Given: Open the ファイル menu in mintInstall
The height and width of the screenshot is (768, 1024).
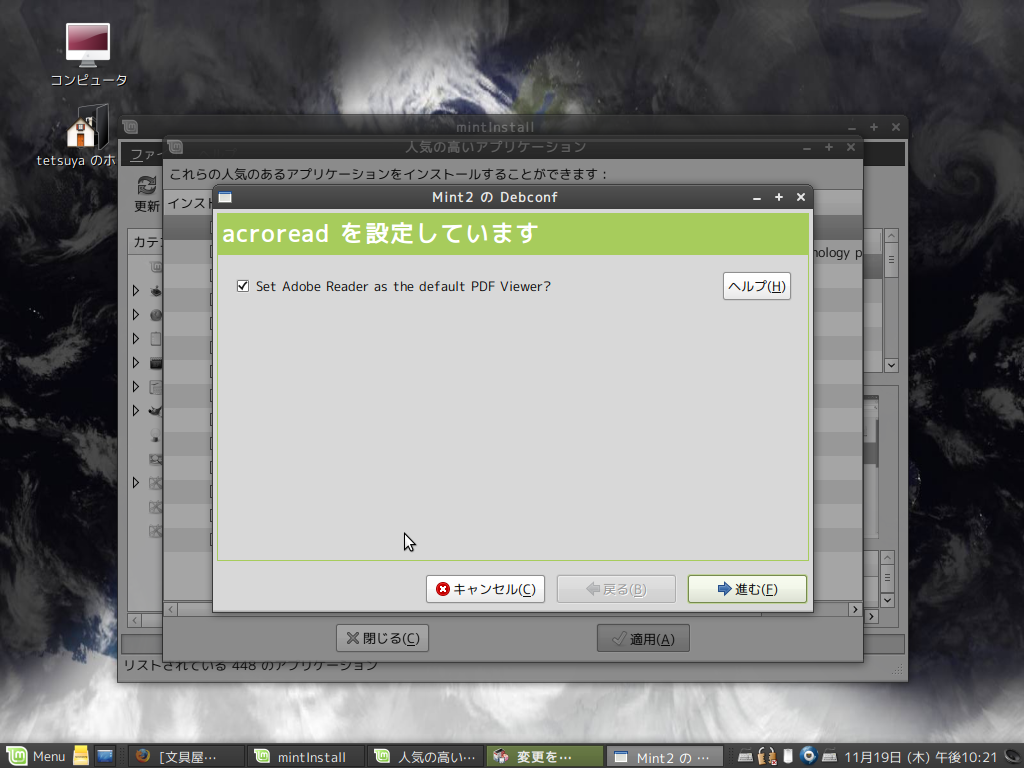Looking at the screenshot, I should tap(145, 155).
